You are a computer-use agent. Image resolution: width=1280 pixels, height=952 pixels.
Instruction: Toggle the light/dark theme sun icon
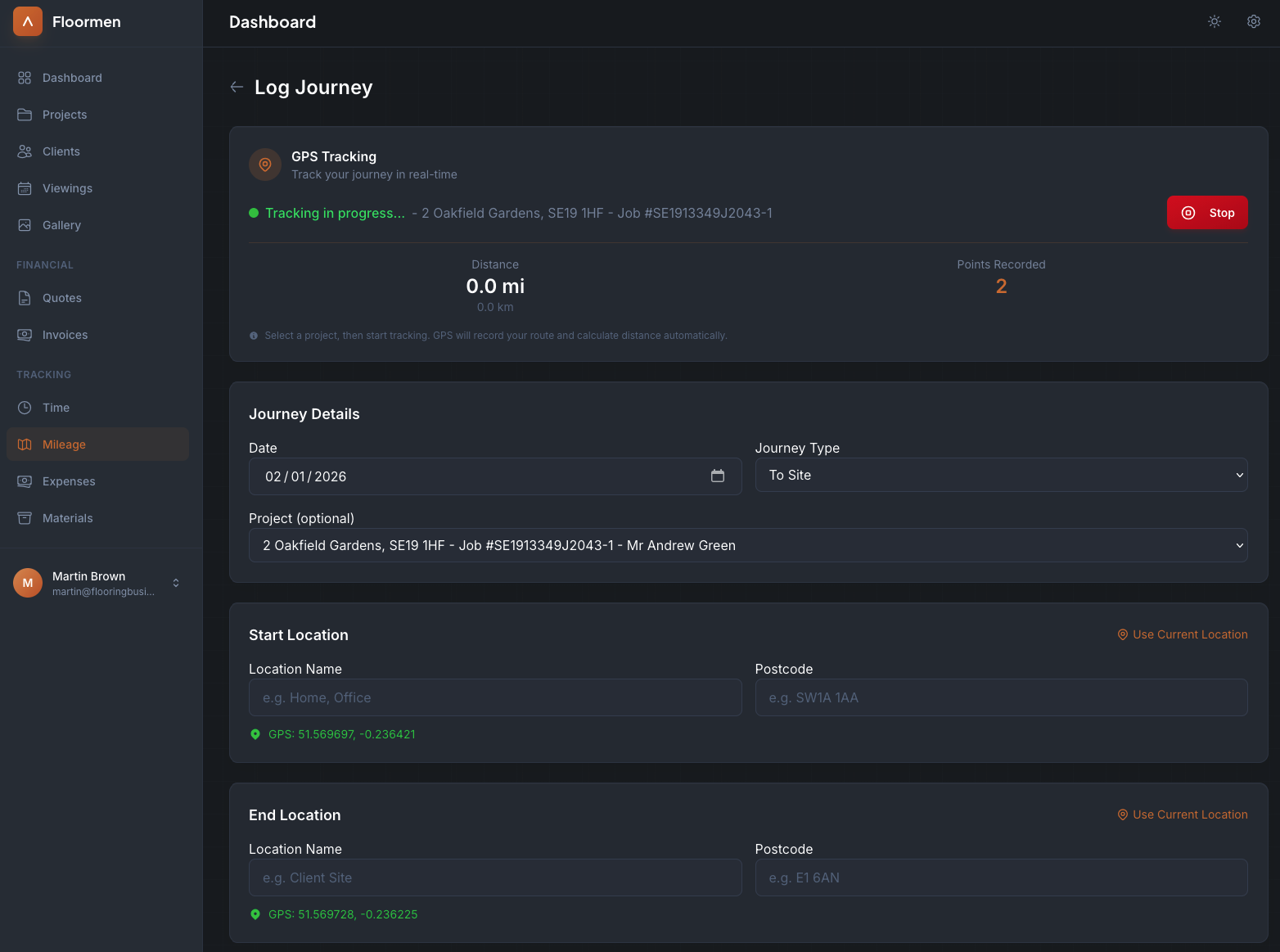[1215, 21]
